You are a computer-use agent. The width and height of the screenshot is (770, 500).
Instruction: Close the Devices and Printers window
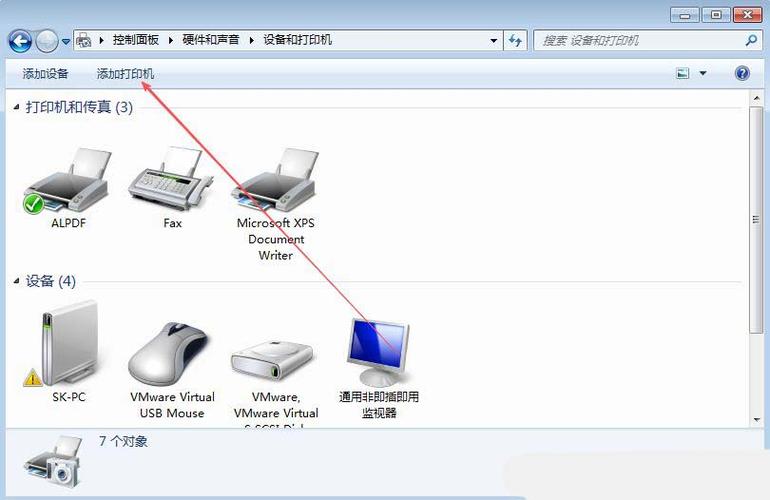click(x=747, y=15)
